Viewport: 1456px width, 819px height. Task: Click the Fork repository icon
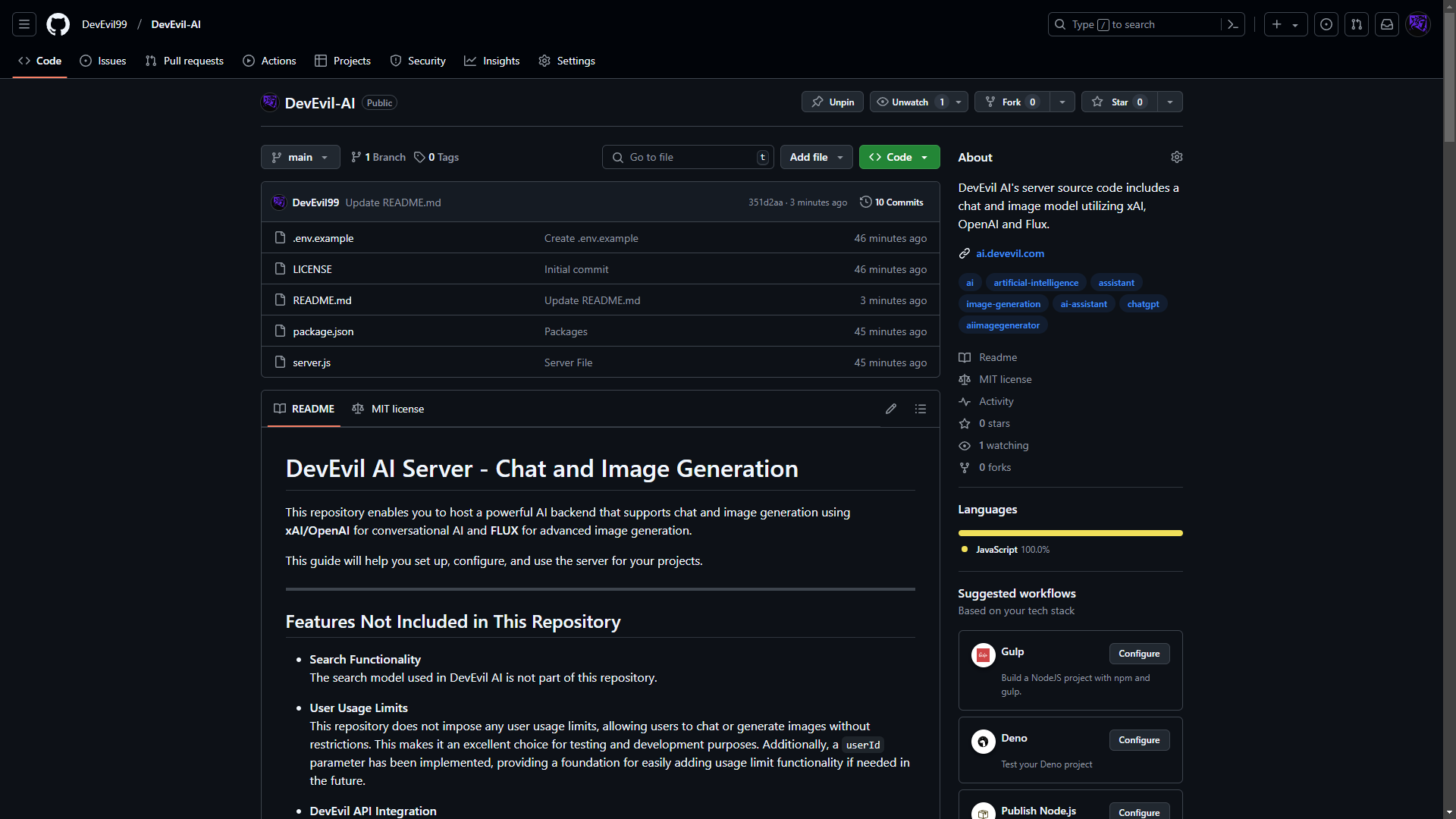tap(990, 102)
